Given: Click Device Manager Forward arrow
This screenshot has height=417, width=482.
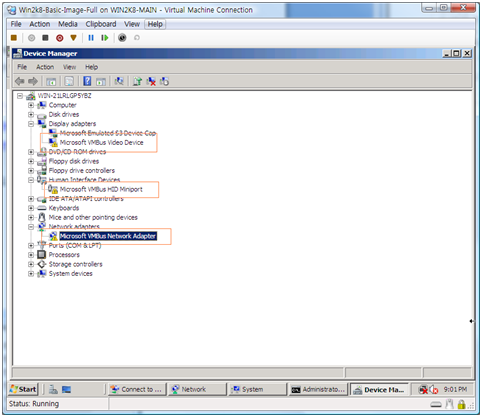Looking at the screenshot, I should coord(33,81).
